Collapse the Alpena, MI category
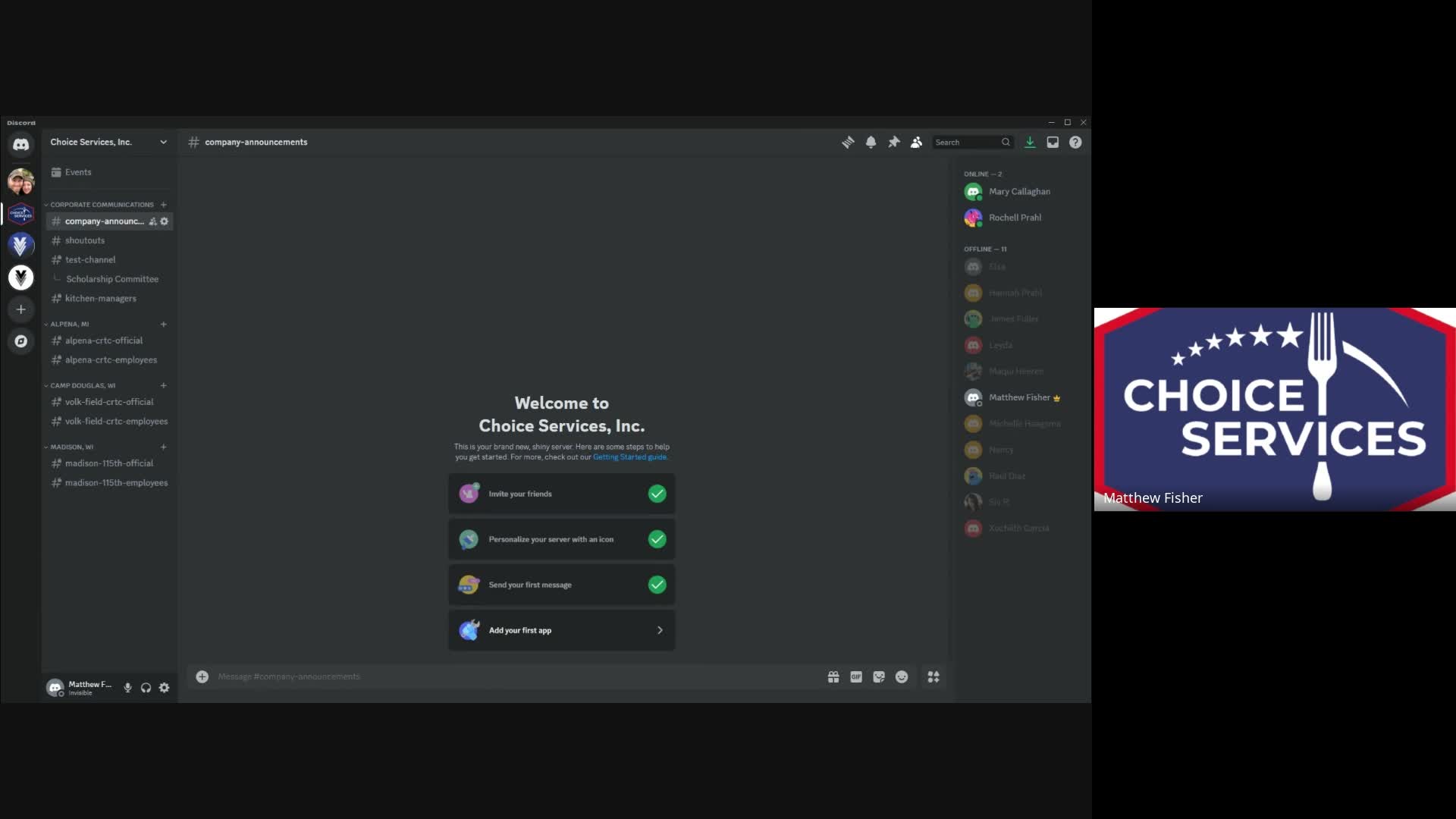 pyautogui.click(x=68, y=324)
